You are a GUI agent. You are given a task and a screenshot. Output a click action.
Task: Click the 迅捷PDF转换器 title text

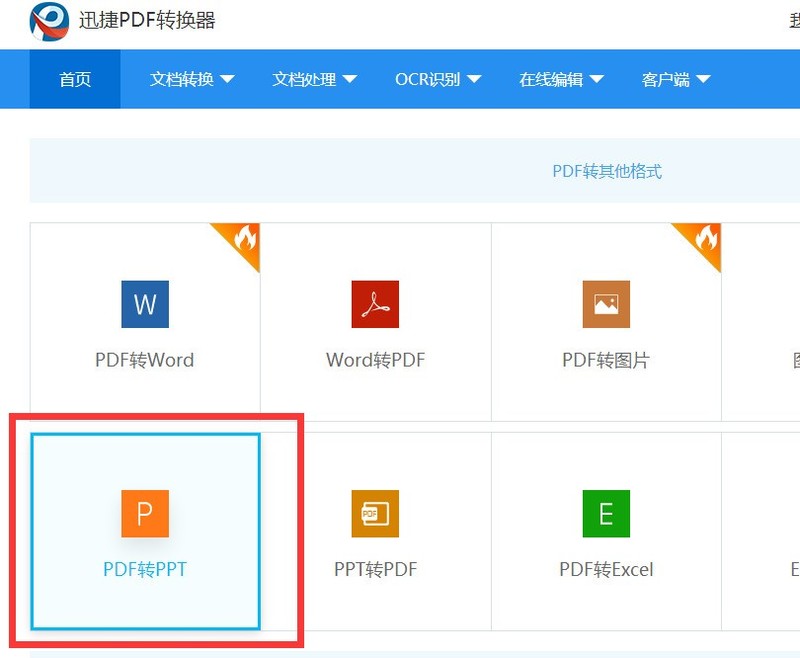(147, 20)
